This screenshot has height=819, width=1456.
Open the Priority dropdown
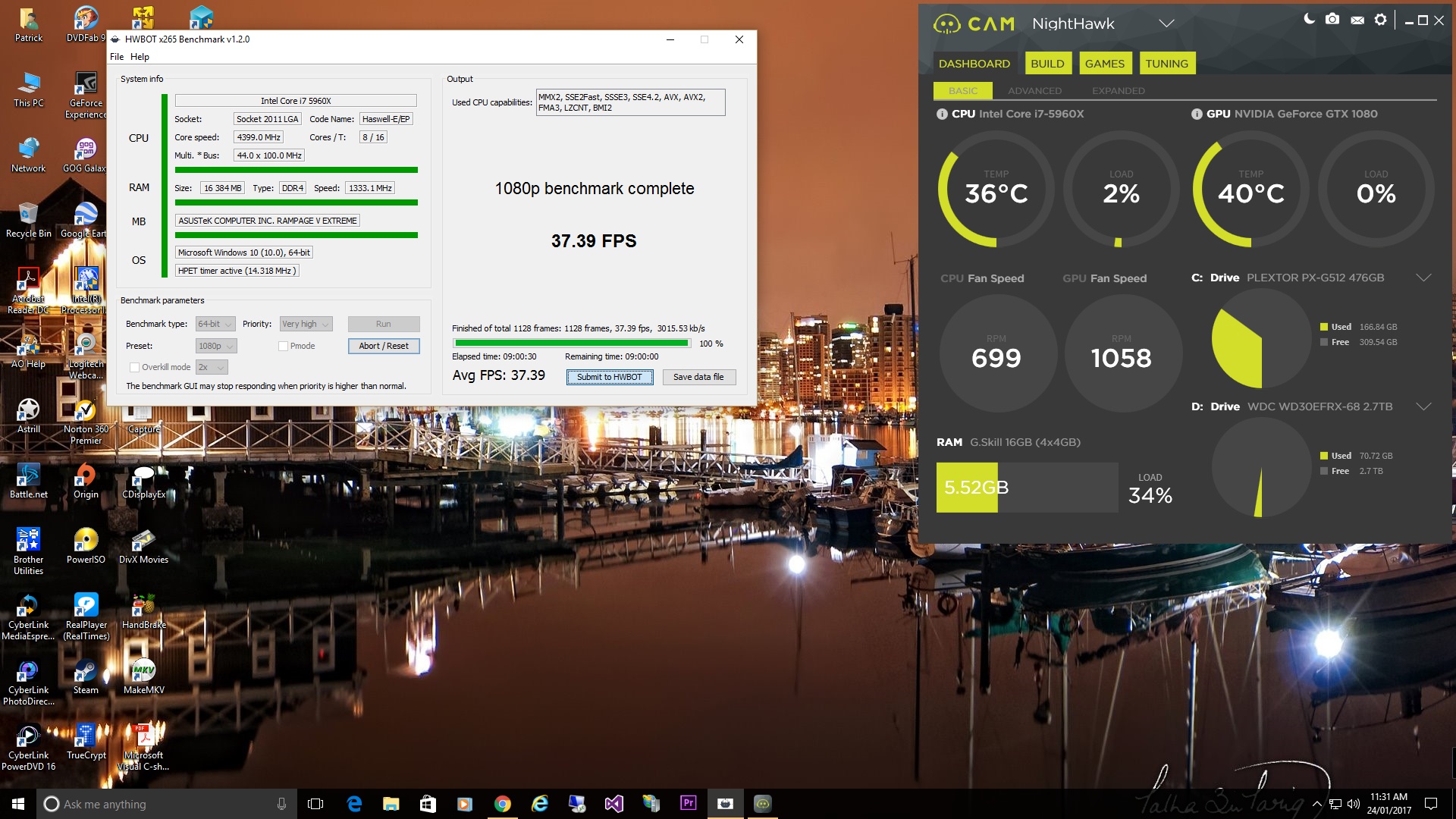coord(306,325)
